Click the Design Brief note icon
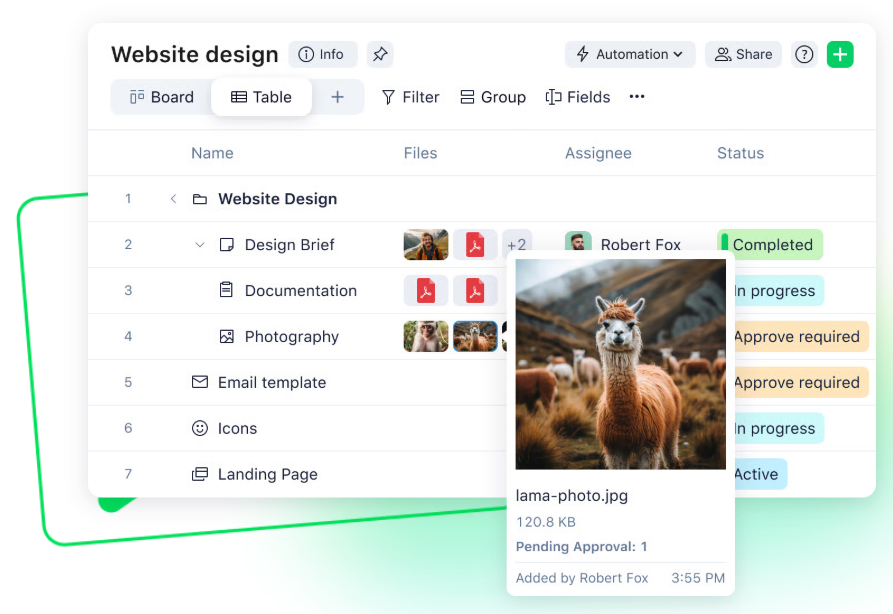893x614 pixels. tap(227, 245)
